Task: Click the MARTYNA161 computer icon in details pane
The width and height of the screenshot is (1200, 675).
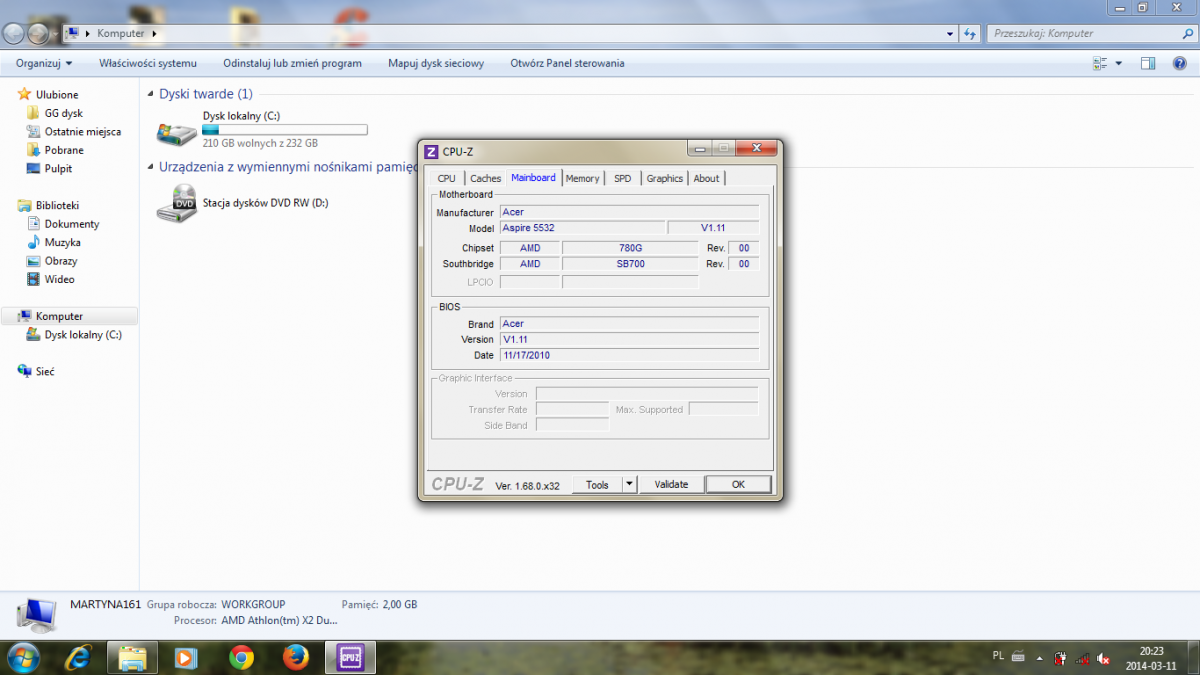Action: (37, 613)
